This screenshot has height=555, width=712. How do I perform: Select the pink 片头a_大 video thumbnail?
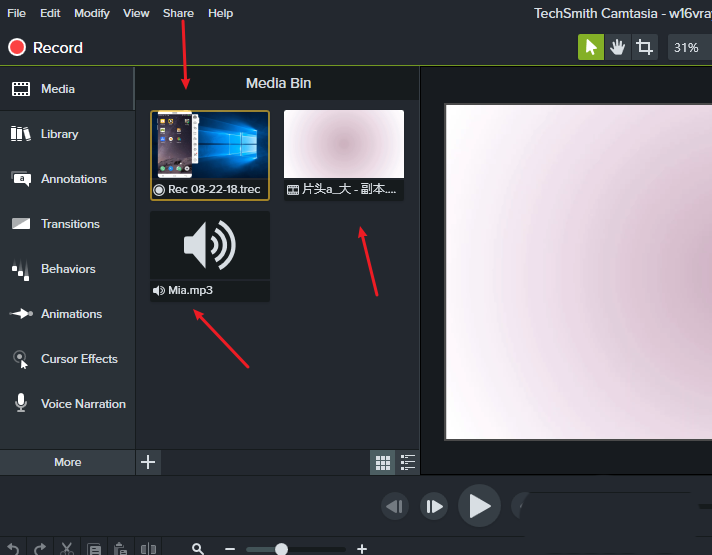344,144
